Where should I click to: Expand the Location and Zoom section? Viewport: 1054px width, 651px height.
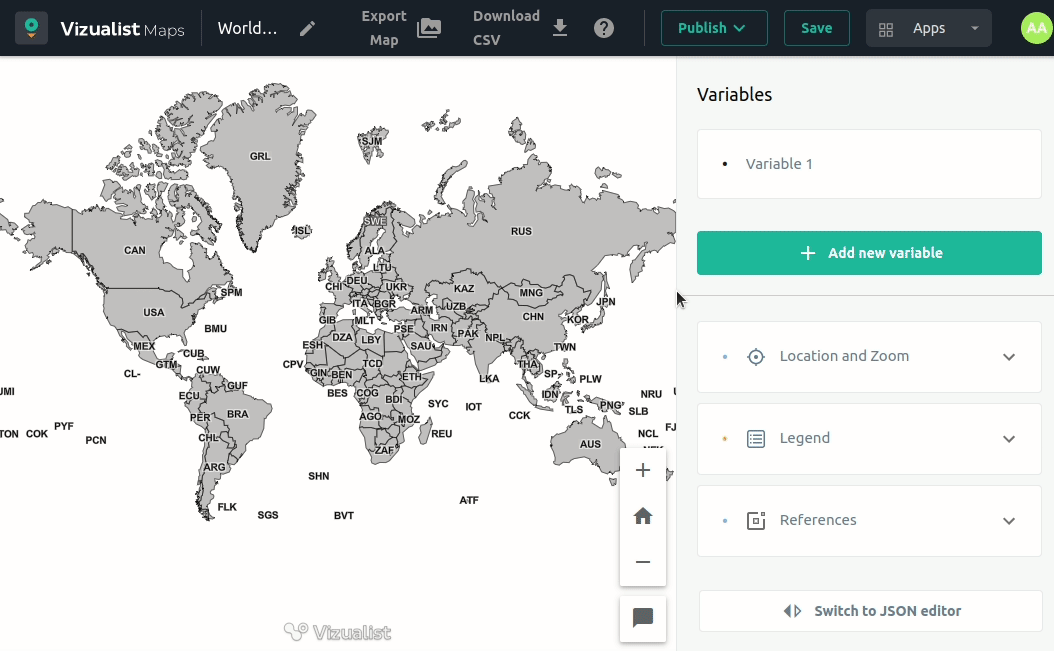pyautogui.click(x=868, y=357)
